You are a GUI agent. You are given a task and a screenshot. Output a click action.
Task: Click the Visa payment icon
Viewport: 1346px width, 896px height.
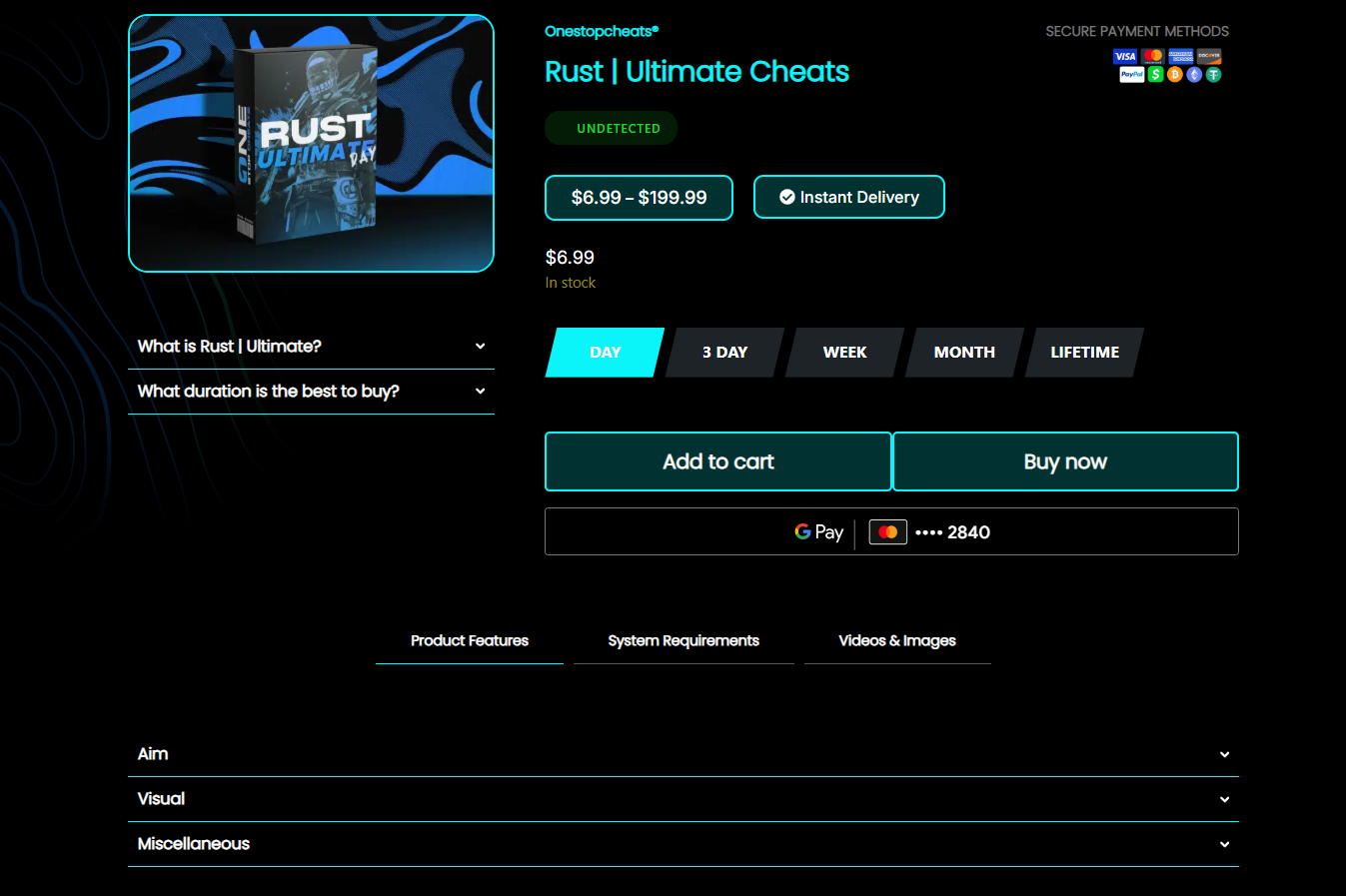tap(1125, 57)
